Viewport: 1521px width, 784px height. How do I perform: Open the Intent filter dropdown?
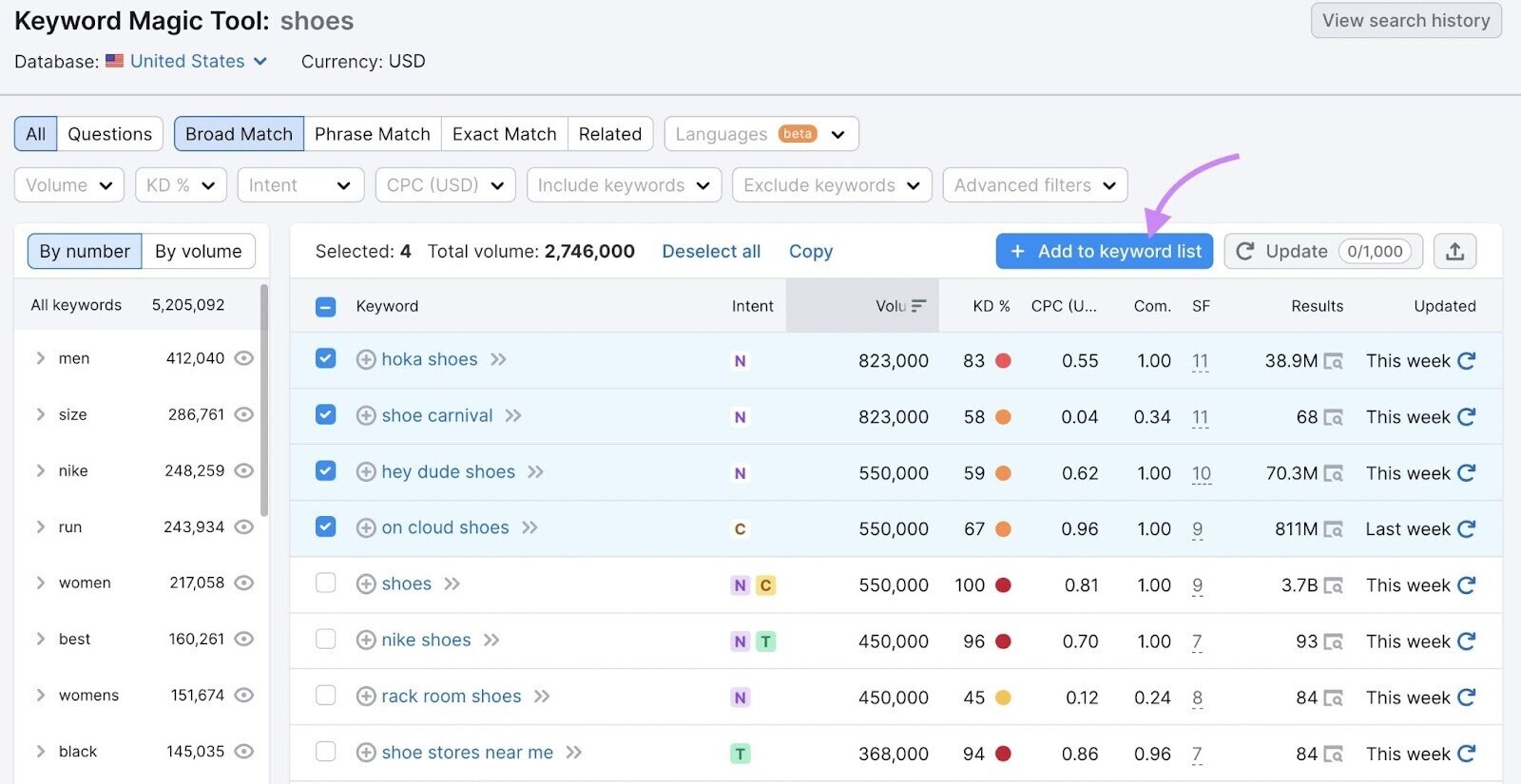tap(300, 185)
